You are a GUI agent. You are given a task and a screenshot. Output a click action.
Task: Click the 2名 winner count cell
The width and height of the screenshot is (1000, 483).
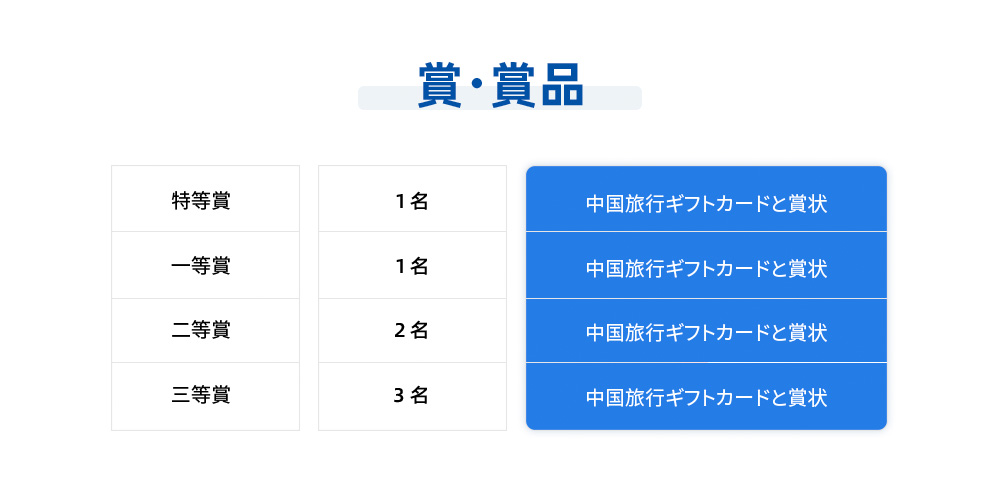pyautogui.click(x=412, y=330)
